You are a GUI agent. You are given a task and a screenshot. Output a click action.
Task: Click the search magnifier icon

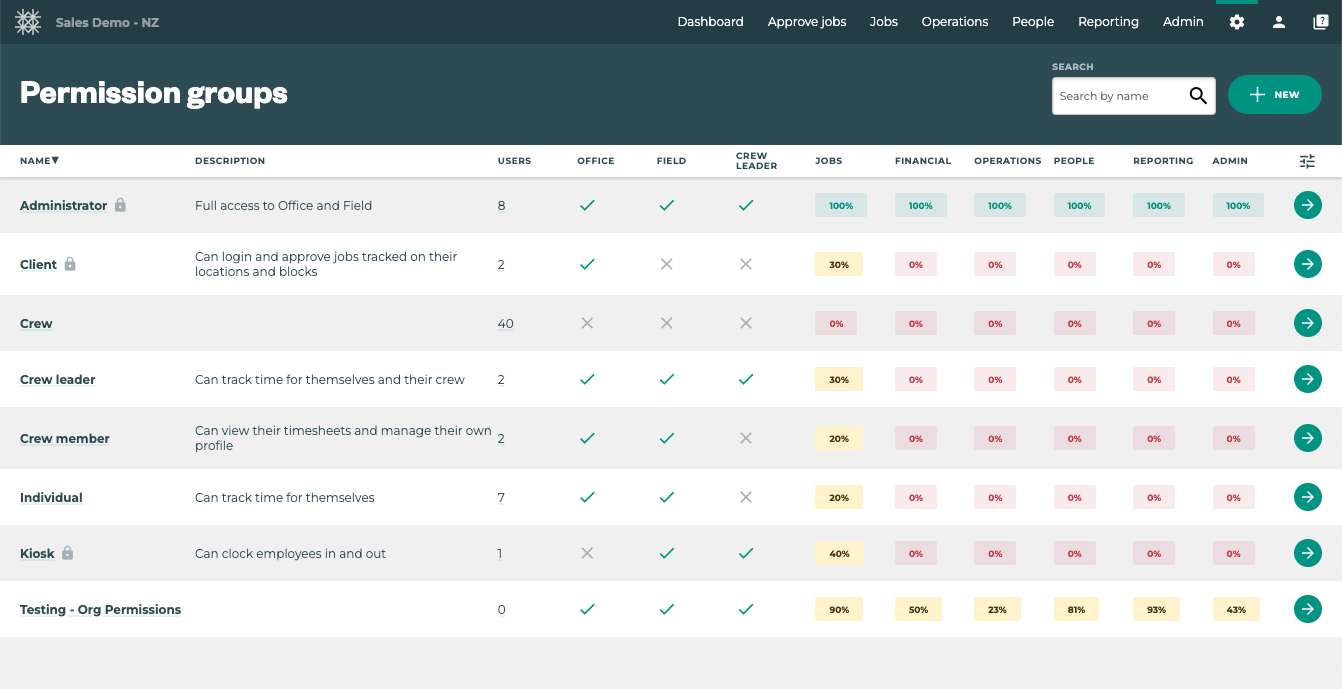1198,95
